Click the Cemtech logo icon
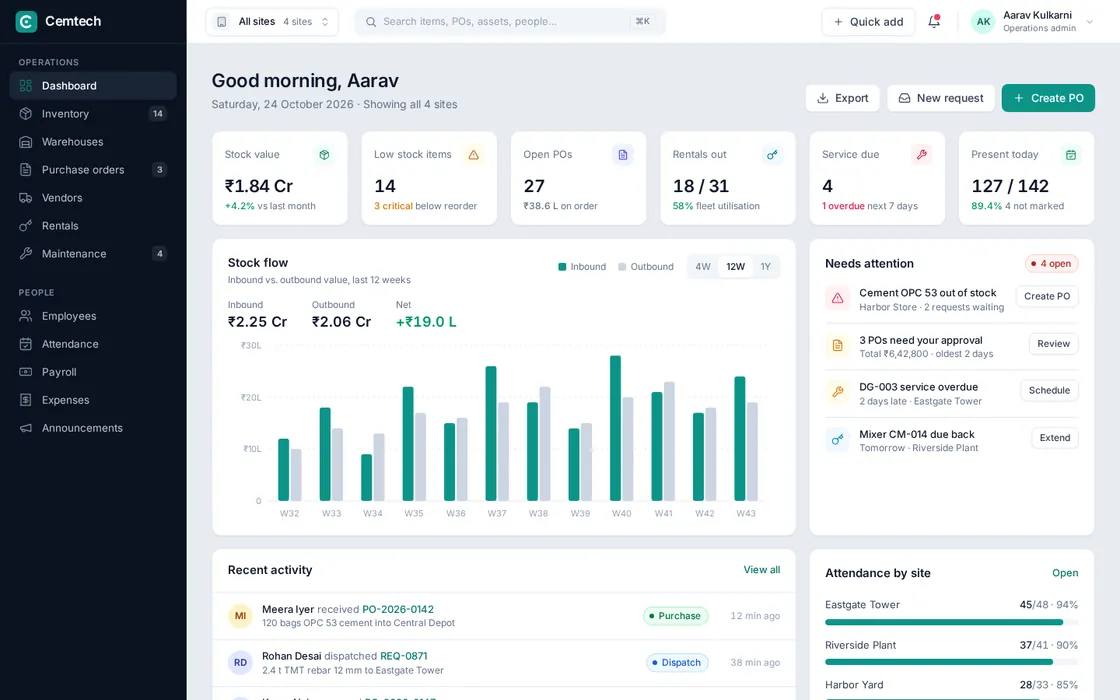Viewport: 1120px width, 700px height. point(26,21)
